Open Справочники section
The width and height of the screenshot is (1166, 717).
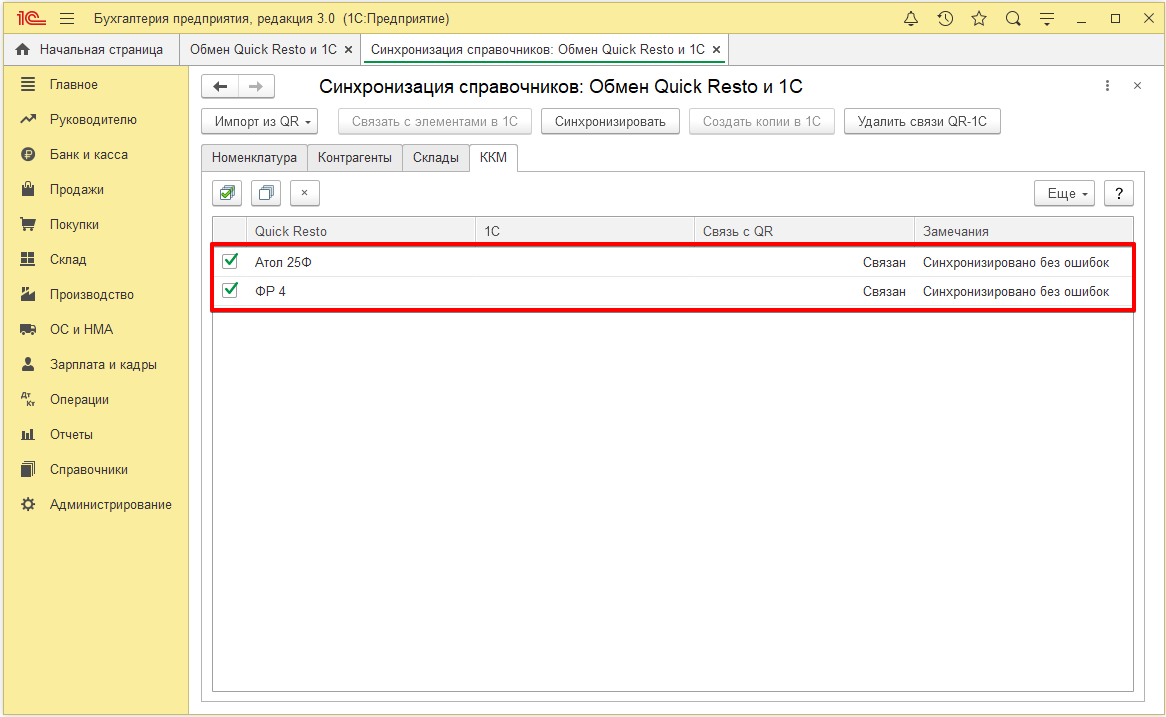point(88,469)
